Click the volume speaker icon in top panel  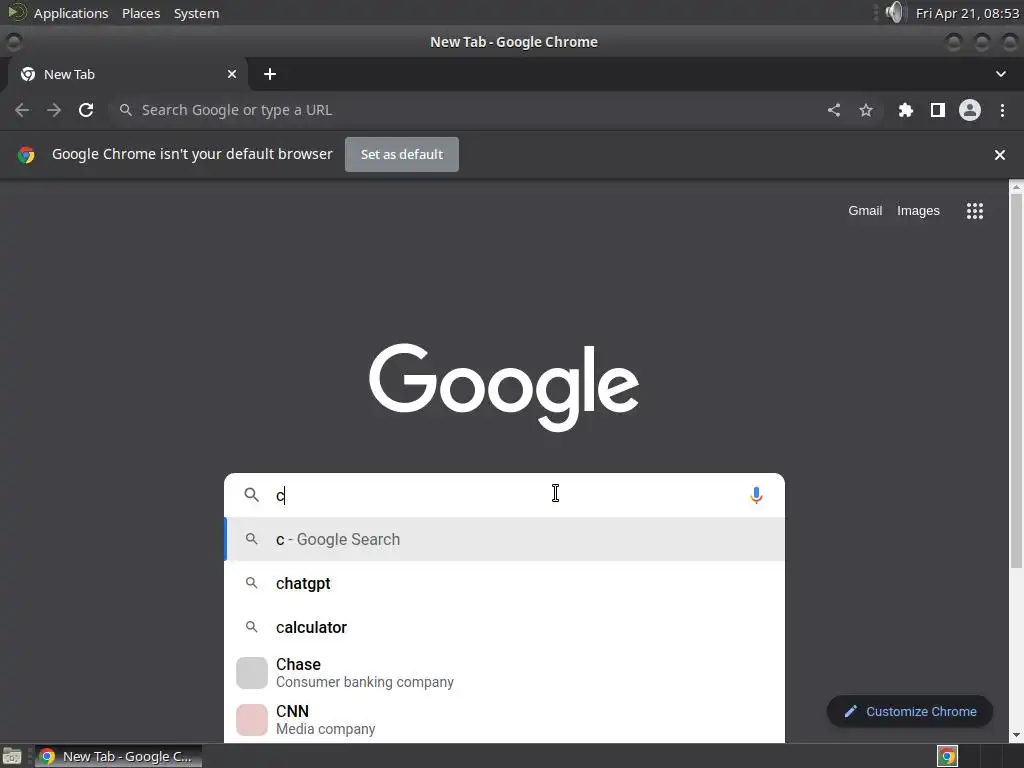click(895, 12)
